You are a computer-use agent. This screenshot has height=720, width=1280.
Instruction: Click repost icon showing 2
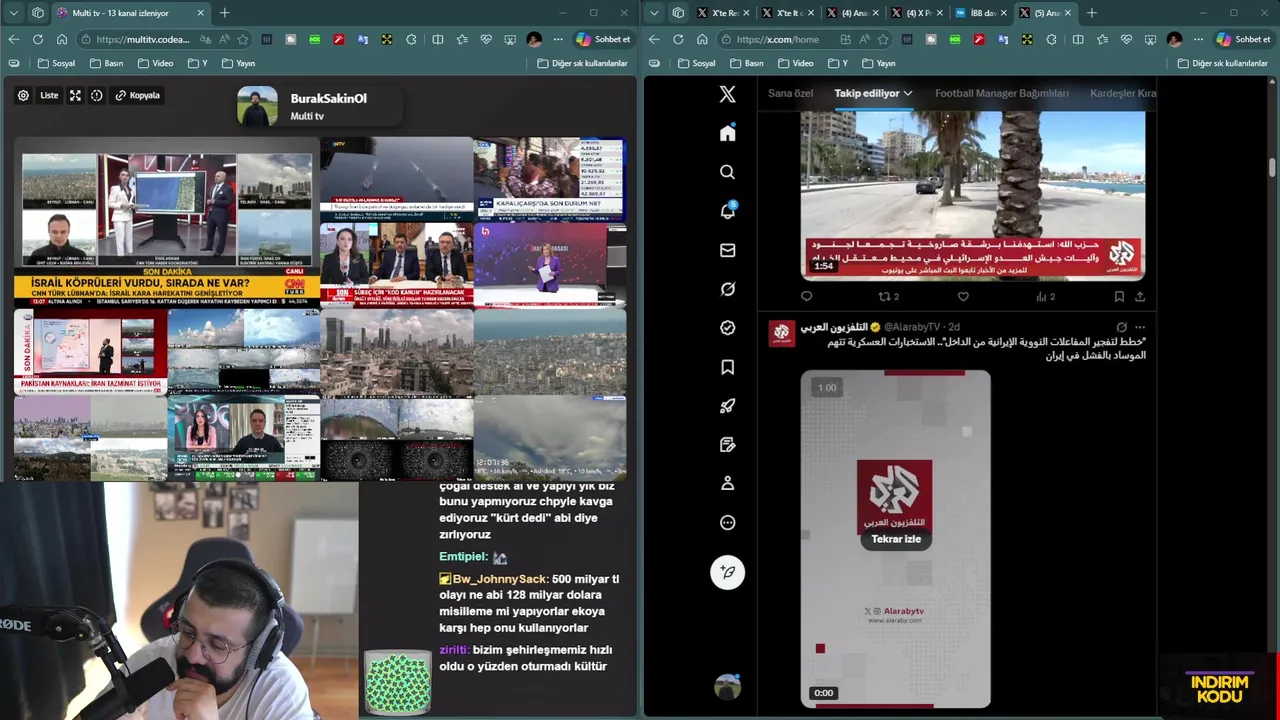888,296
